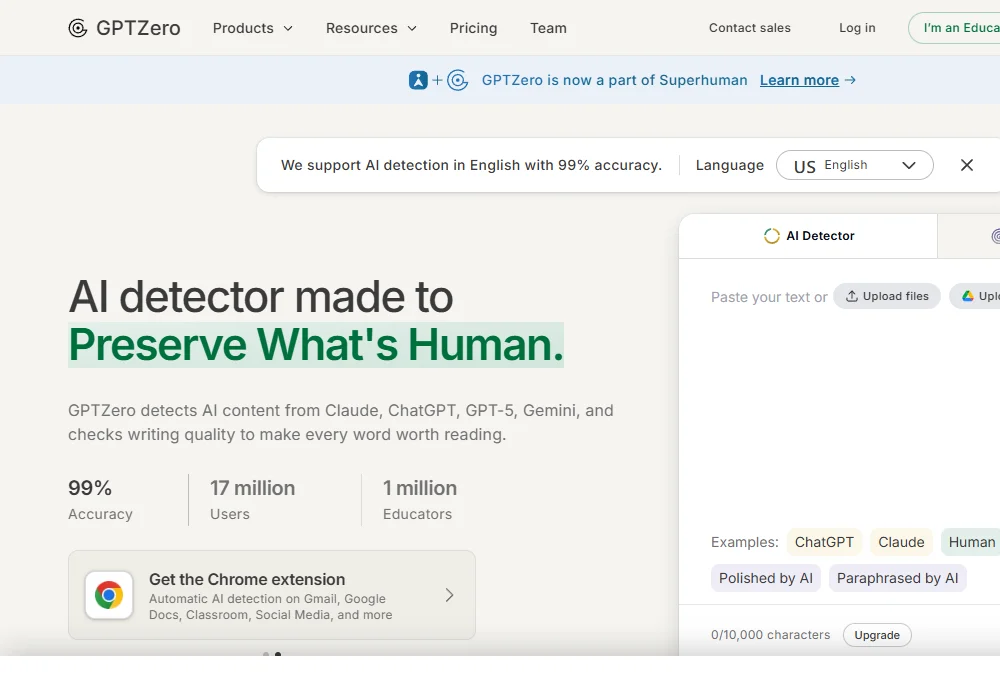This screenshot has height=680, width=1000.
Task: Select the first carousel dot
Action: tap(266, 654)
